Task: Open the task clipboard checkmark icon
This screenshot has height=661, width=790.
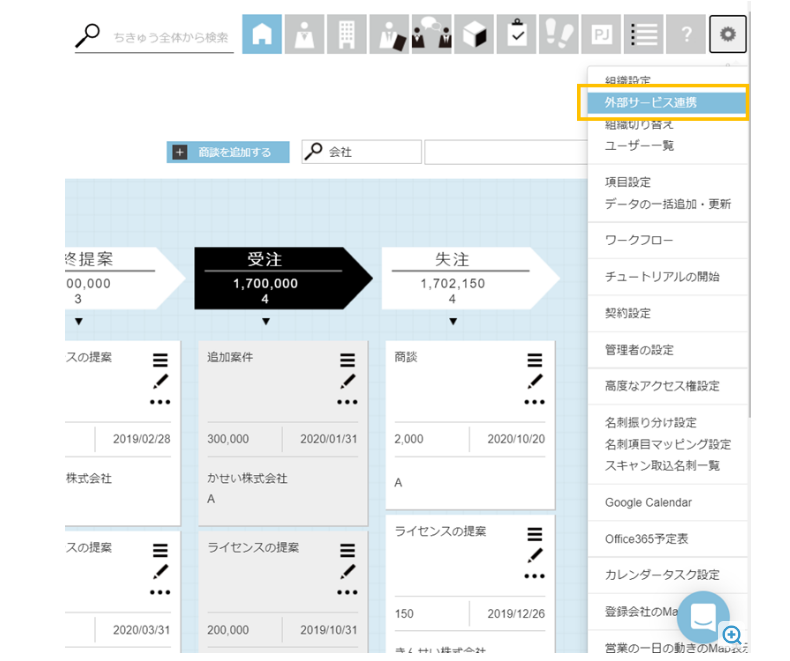Action: (516, 34)
